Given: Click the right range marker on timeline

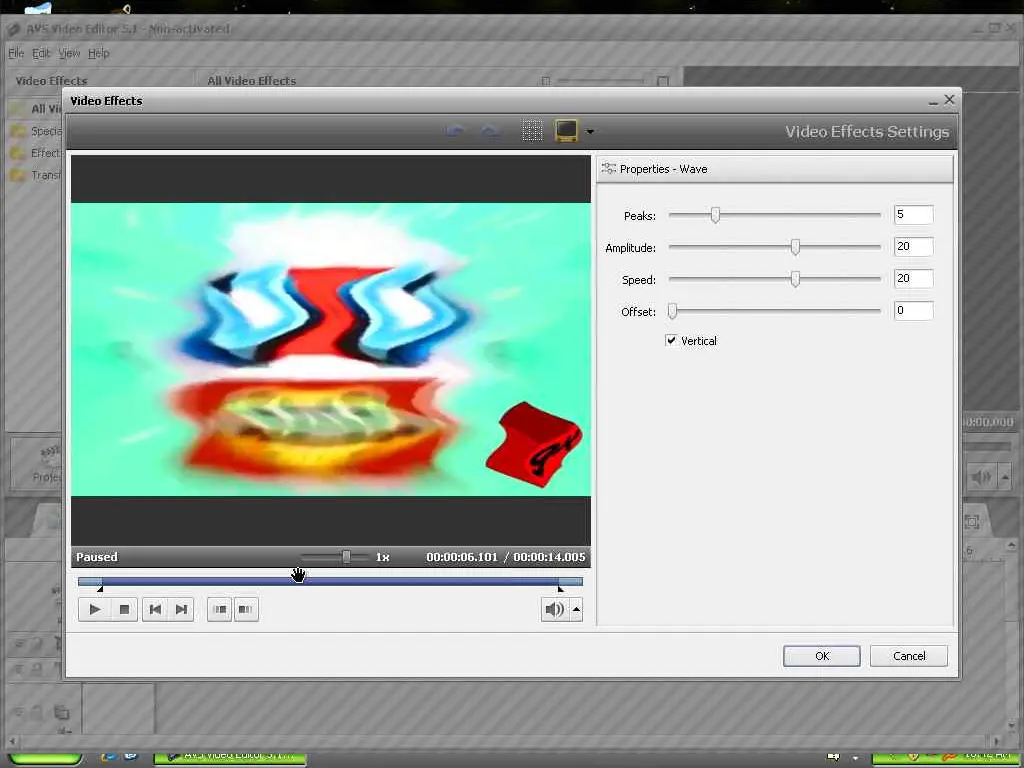Looking at the screenshot, I should coord(560,589).
